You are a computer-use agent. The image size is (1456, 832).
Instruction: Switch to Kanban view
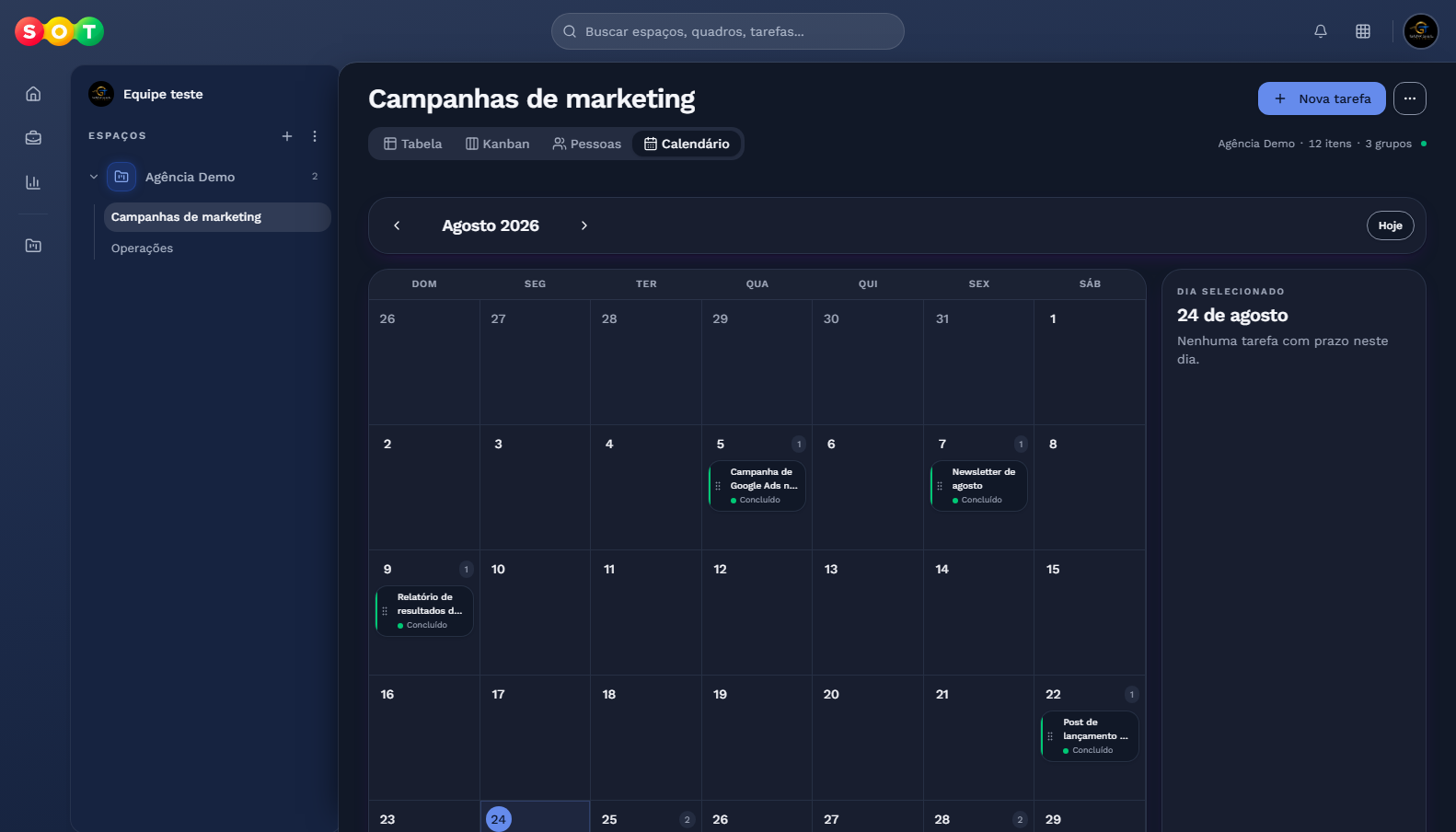tap(497, 144)
